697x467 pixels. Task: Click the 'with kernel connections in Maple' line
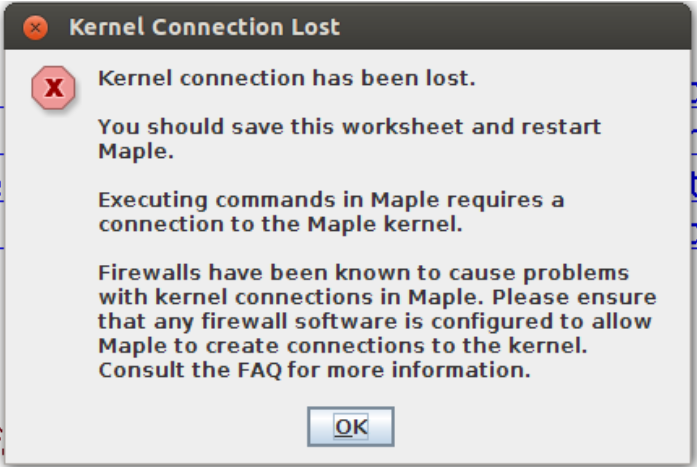377,297
